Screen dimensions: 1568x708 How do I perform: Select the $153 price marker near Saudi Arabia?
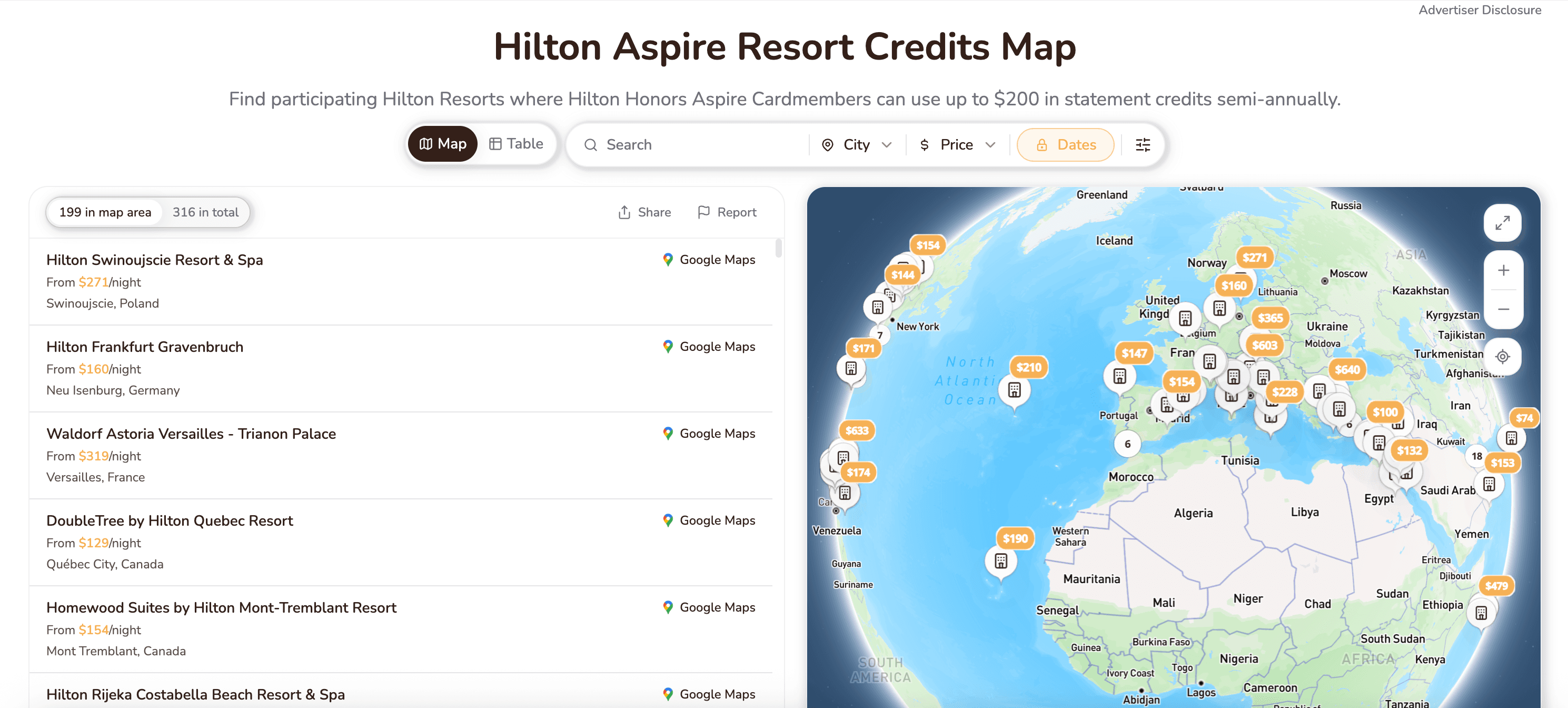(1502, 463)
